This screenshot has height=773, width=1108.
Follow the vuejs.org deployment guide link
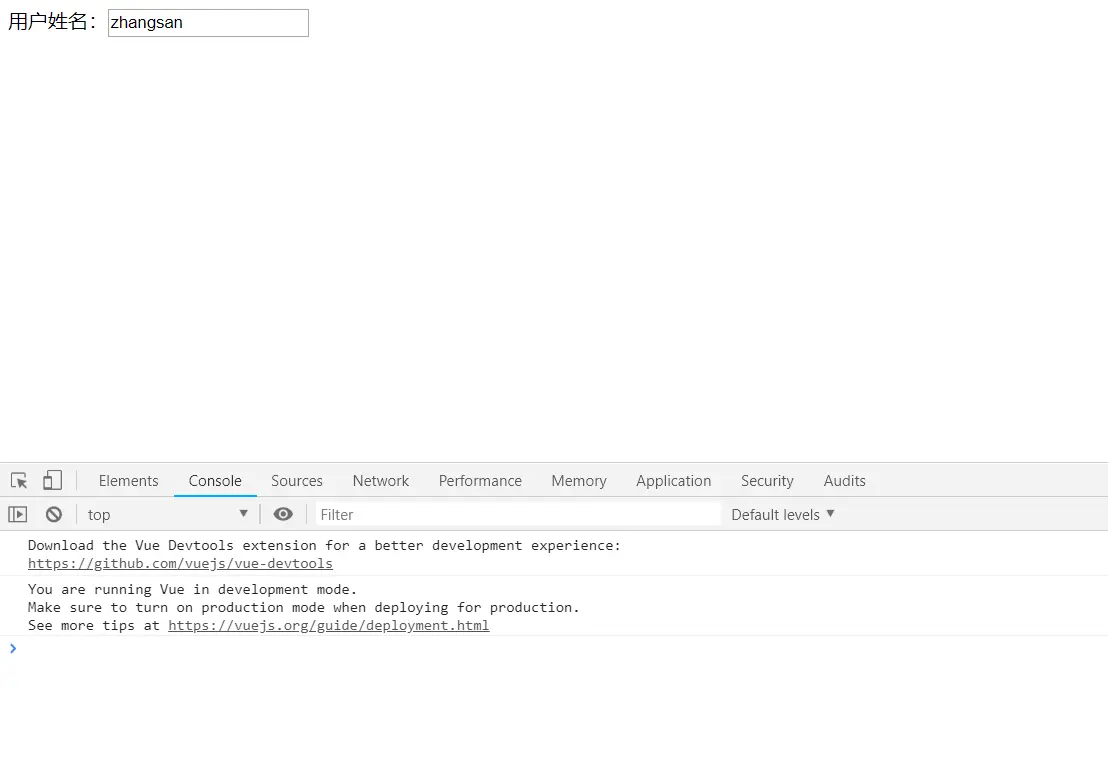coord(329,625)
